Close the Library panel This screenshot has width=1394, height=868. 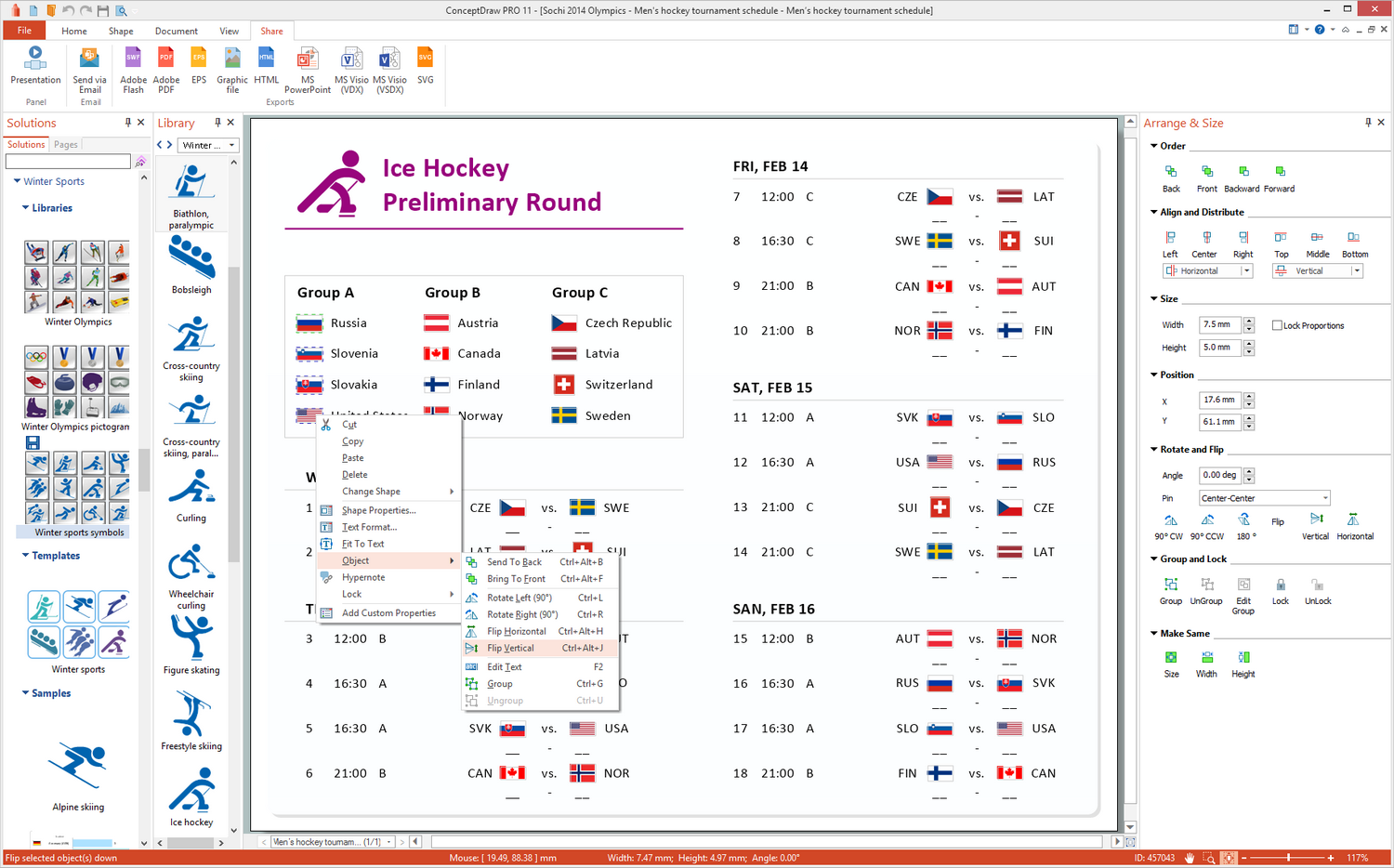(231, 123)
